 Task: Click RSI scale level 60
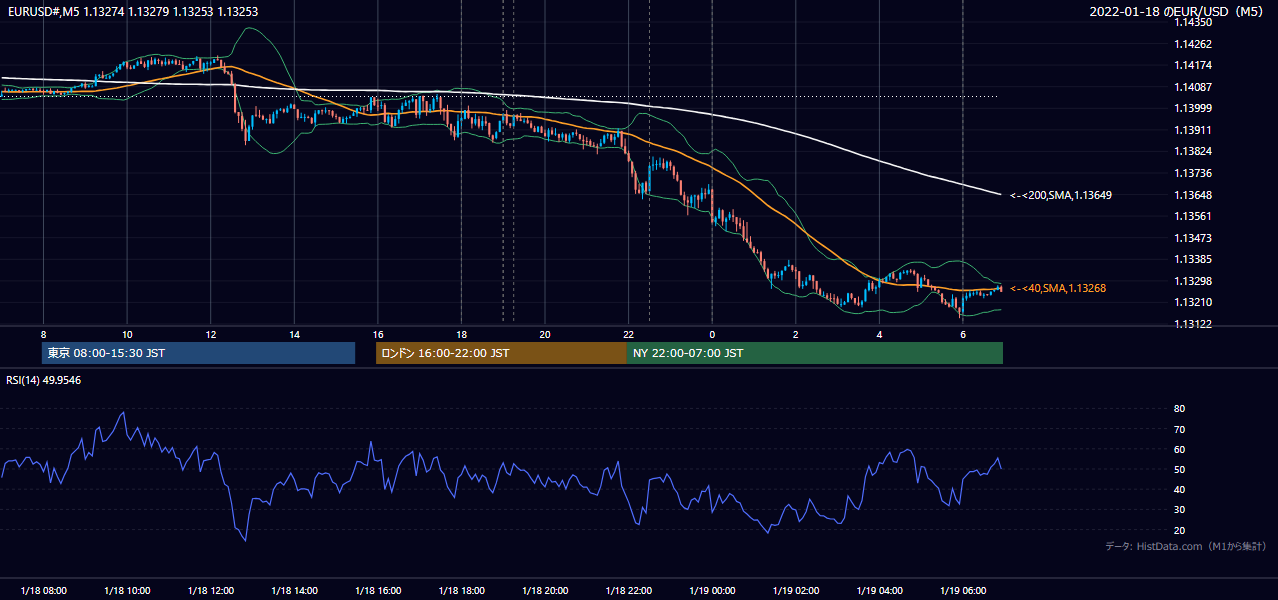(x=1180, y=449)
